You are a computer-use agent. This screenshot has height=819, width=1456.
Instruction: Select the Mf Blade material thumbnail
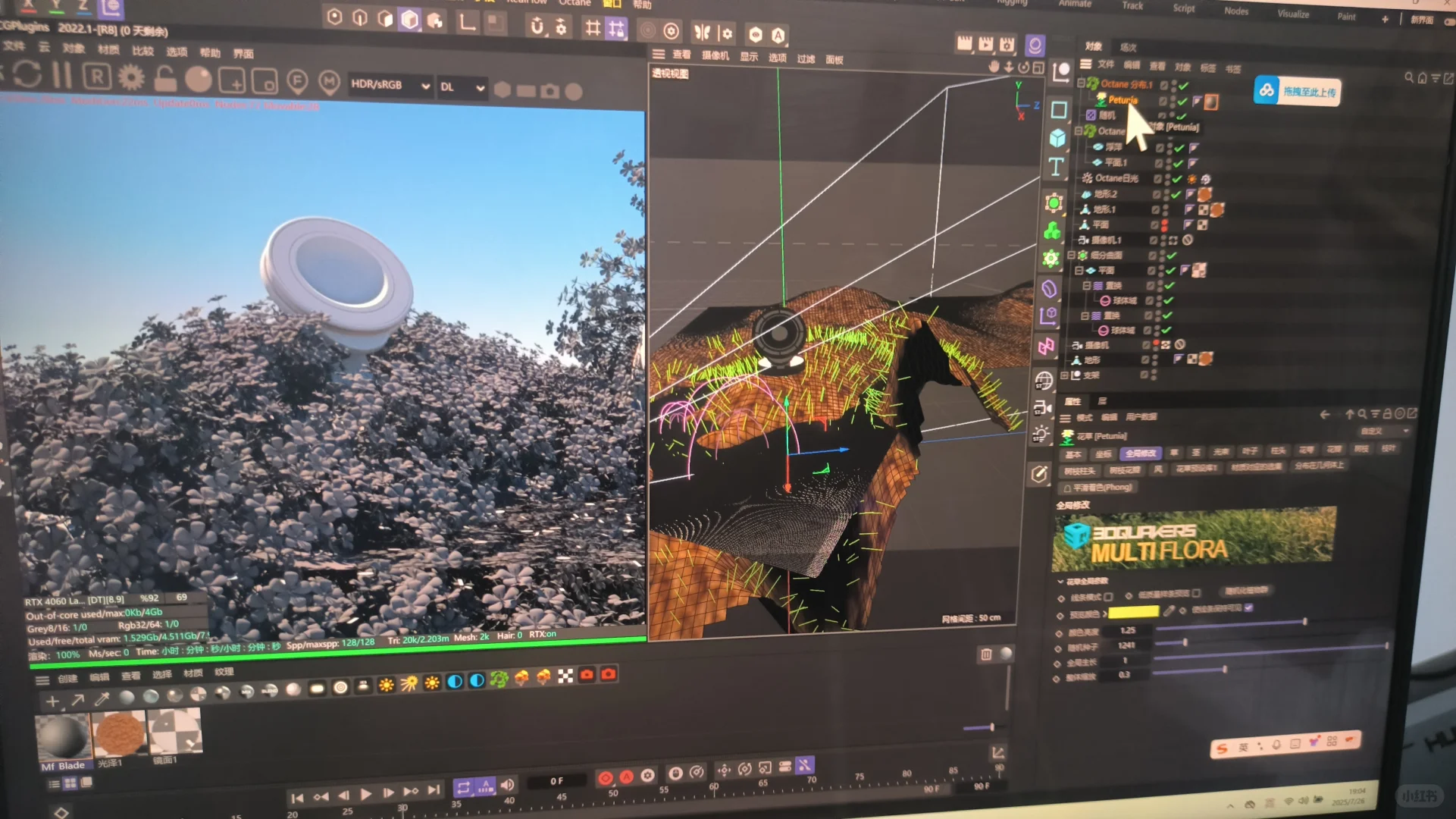[64, 734]
